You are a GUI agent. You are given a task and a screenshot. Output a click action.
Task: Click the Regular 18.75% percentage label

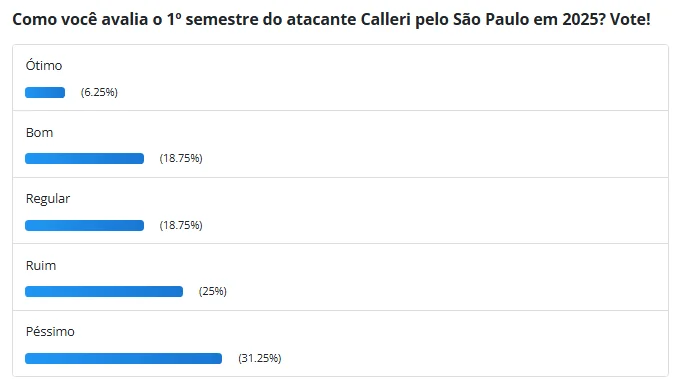click(x=181, y=225)
